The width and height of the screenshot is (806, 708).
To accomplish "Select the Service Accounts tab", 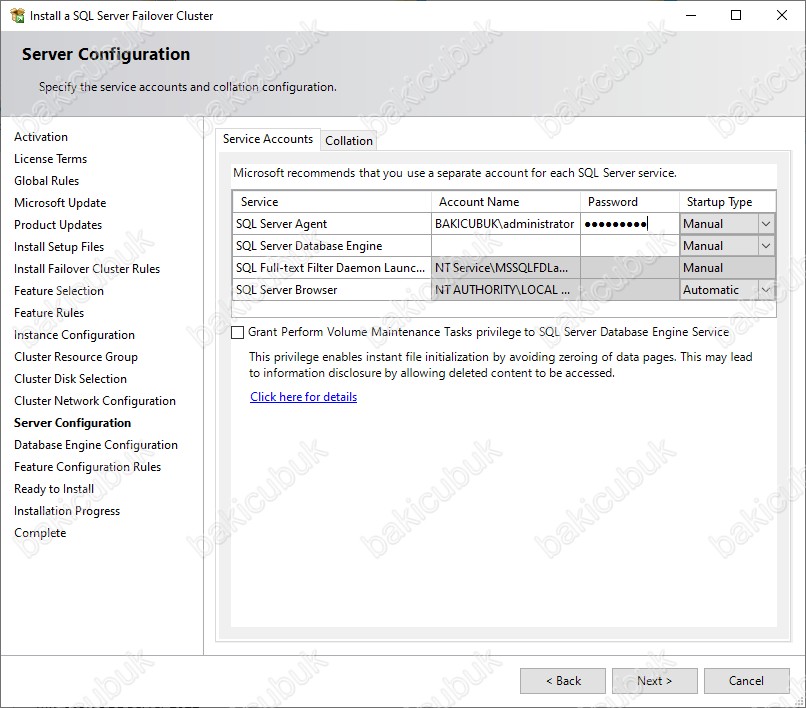I will [268, 139].
